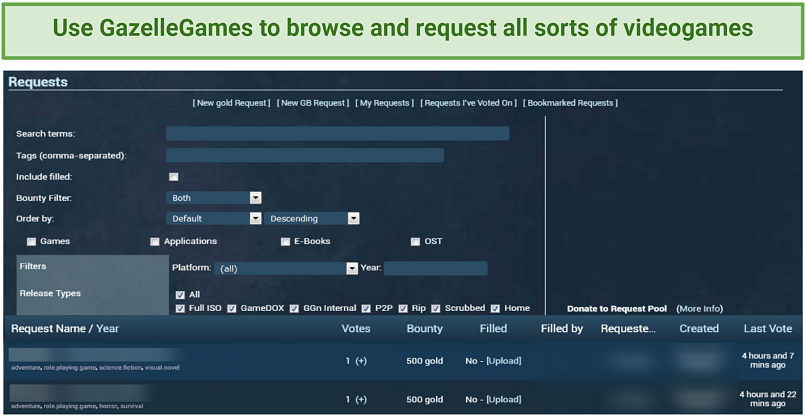This screenshot has width=806, height=416.
Task: Open the New GB Request link
Action: click(313, 103)
